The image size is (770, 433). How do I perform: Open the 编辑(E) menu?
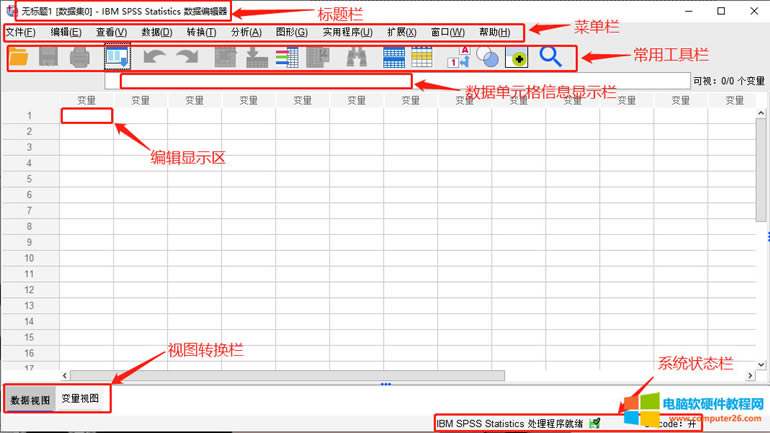click(x=66, y=32)
